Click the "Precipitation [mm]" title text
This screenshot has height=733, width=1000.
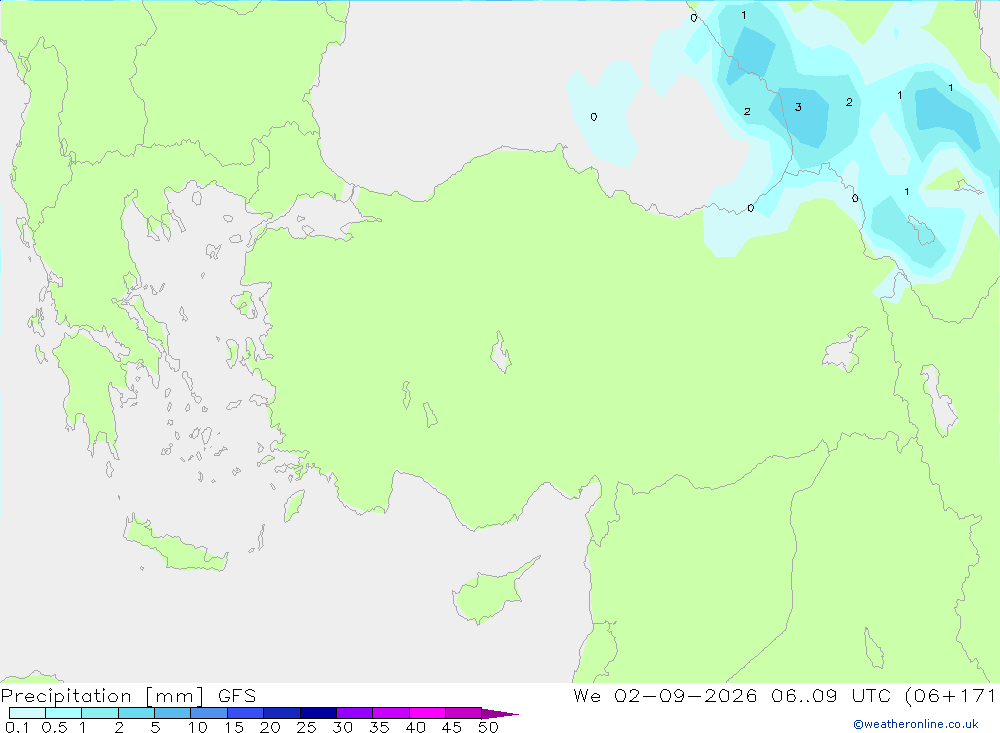coord(103,696)
